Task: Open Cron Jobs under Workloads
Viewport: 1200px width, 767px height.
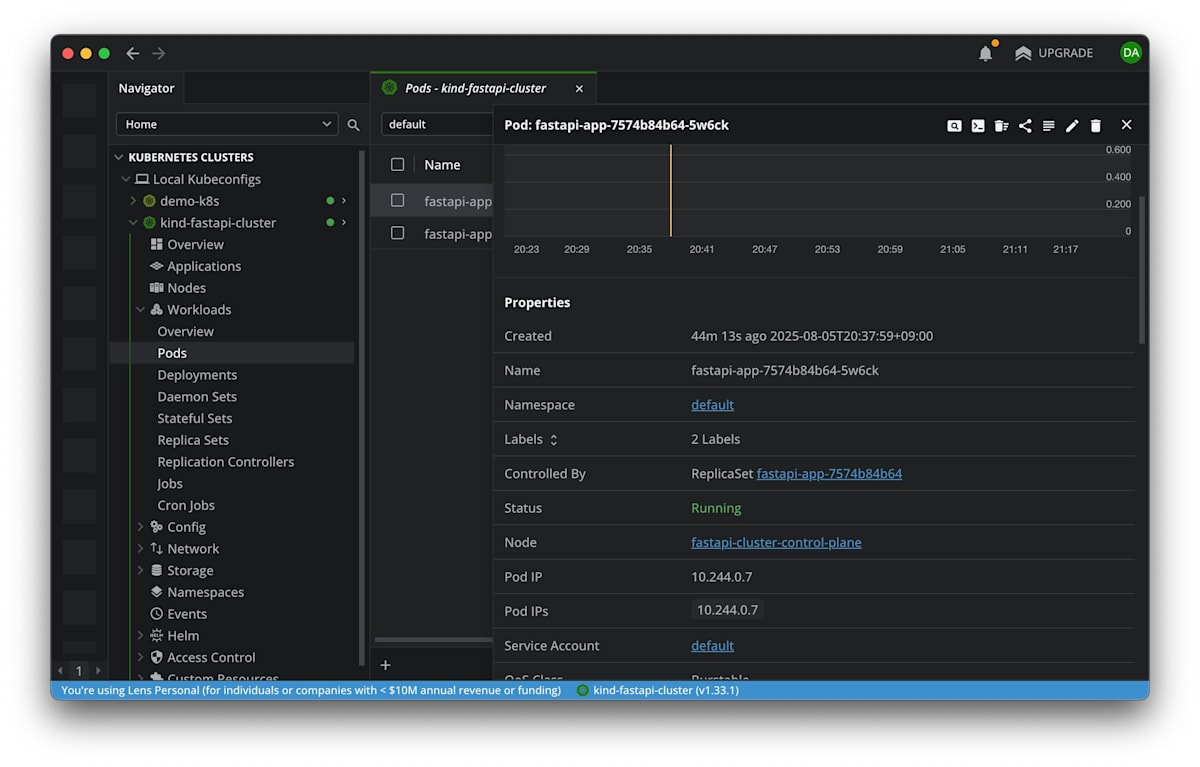Action: click(186, 505)
